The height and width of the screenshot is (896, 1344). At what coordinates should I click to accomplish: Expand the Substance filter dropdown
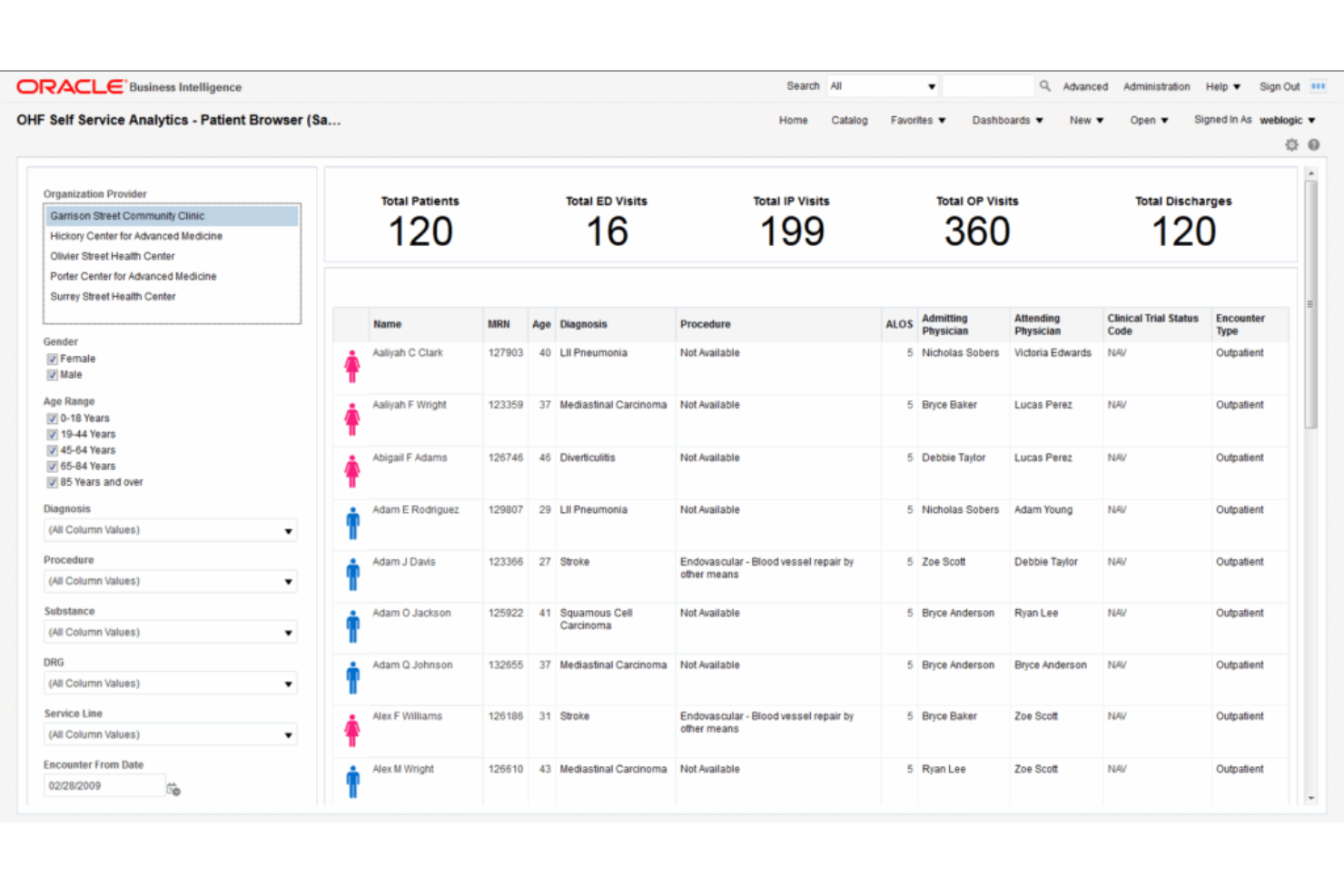click(289, 633)
